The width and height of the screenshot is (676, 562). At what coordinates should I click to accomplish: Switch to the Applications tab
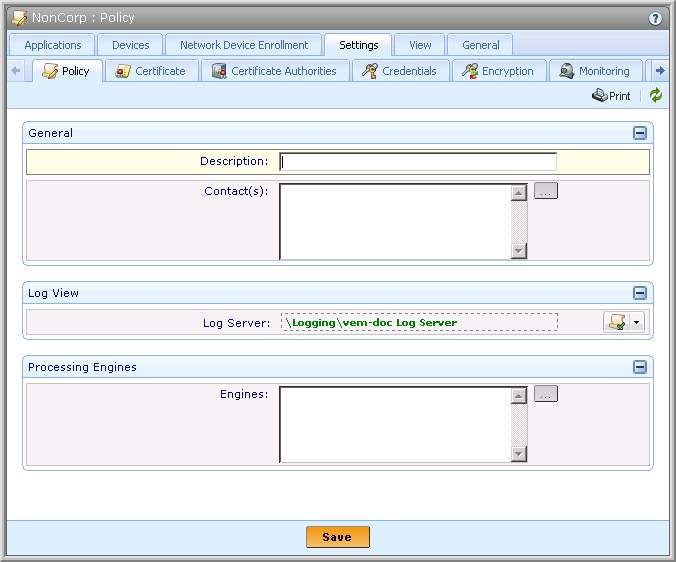(x=53, y=45)
